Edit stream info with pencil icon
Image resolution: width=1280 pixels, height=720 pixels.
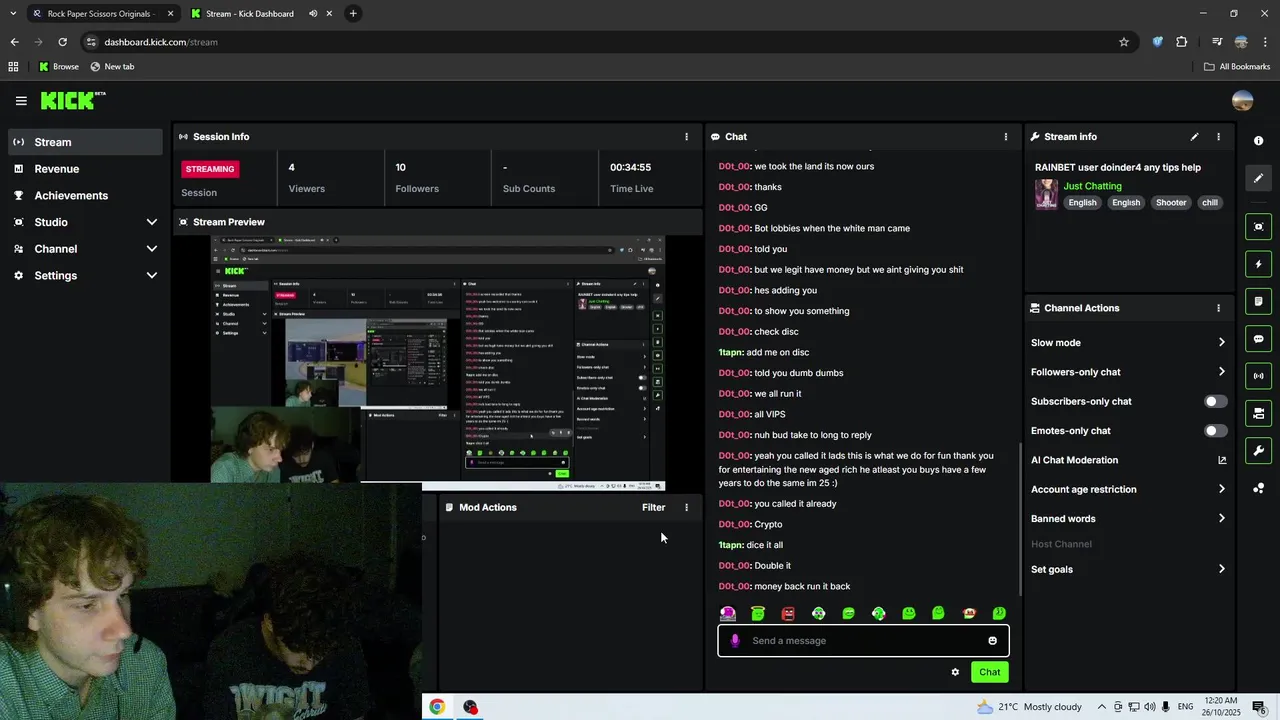click(1194, 137)
